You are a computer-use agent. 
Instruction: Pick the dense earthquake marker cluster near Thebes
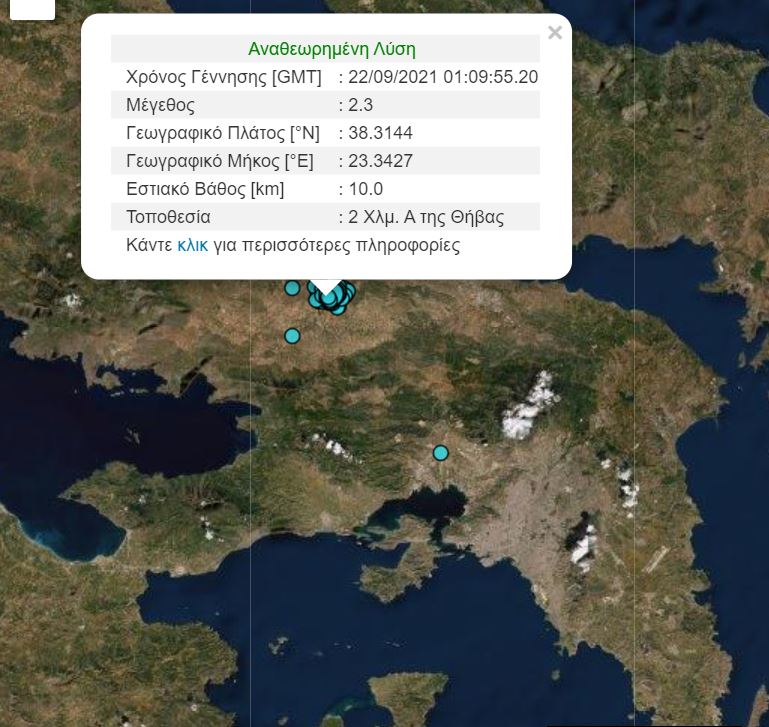334,297
